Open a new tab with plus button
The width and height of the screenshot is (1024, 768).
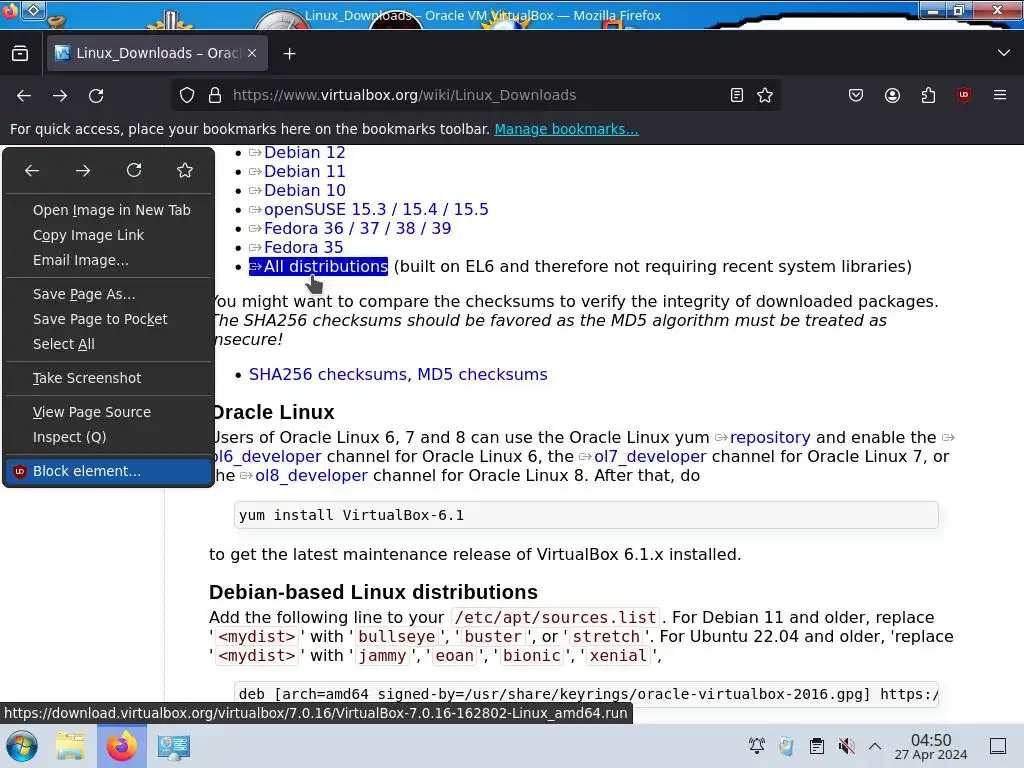[x=289, y=54]
